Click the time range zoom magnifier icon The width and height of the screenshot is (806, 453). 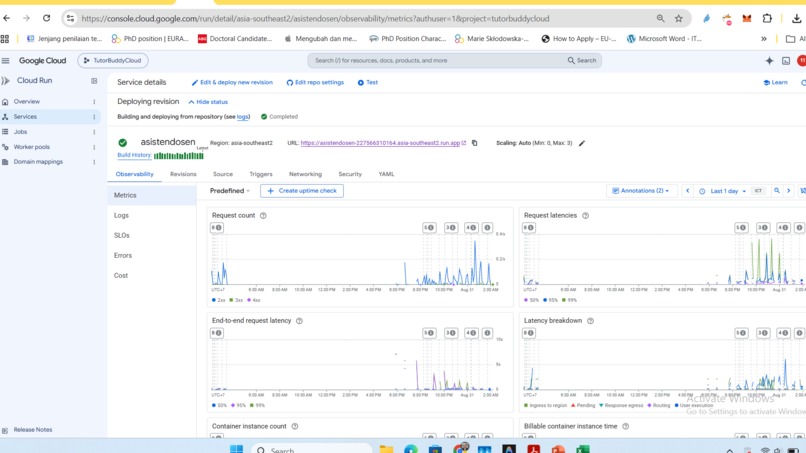777,191
